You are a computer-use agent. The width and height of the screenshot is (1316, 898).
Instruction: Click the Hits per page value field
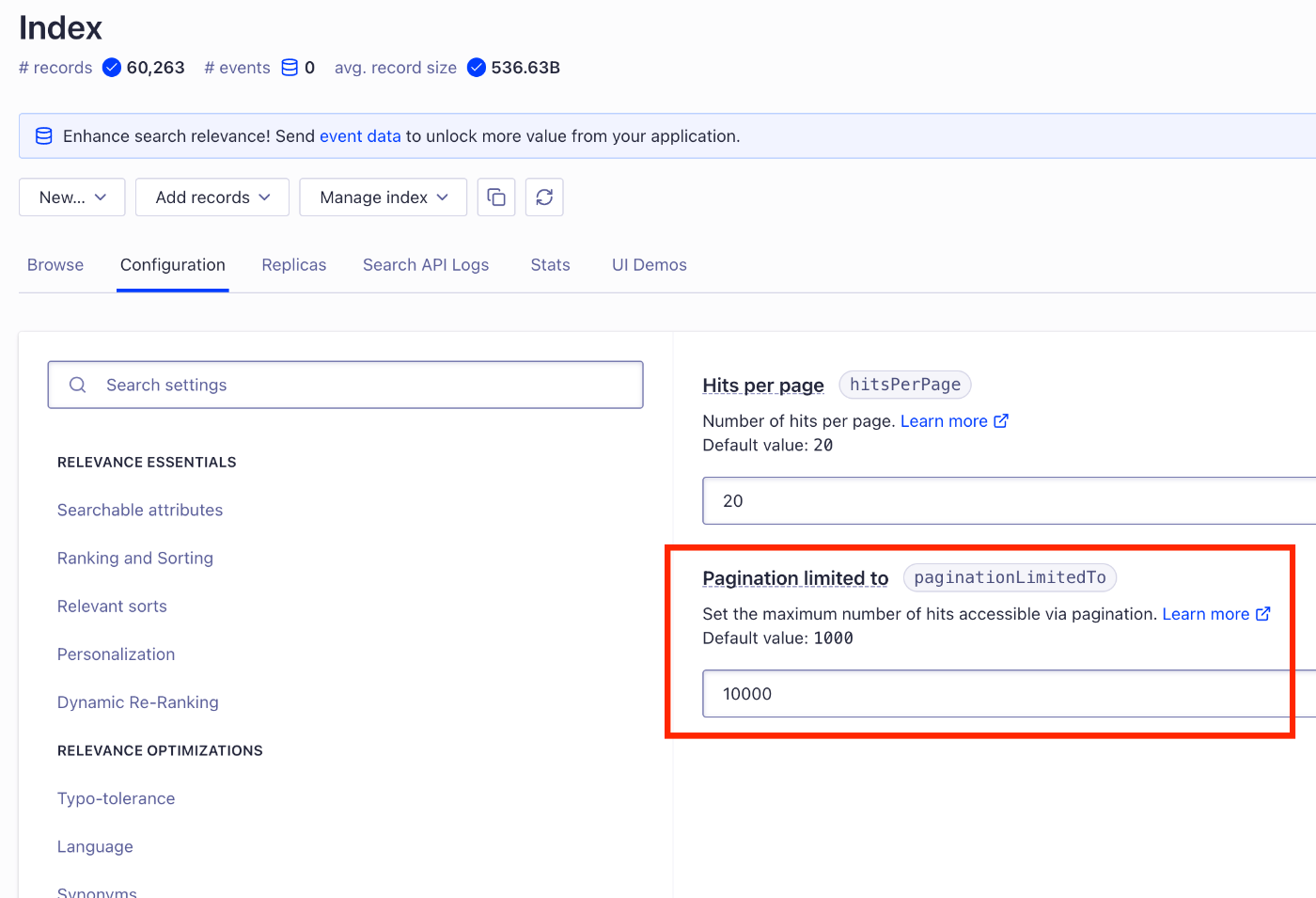tap(1006, 501)
